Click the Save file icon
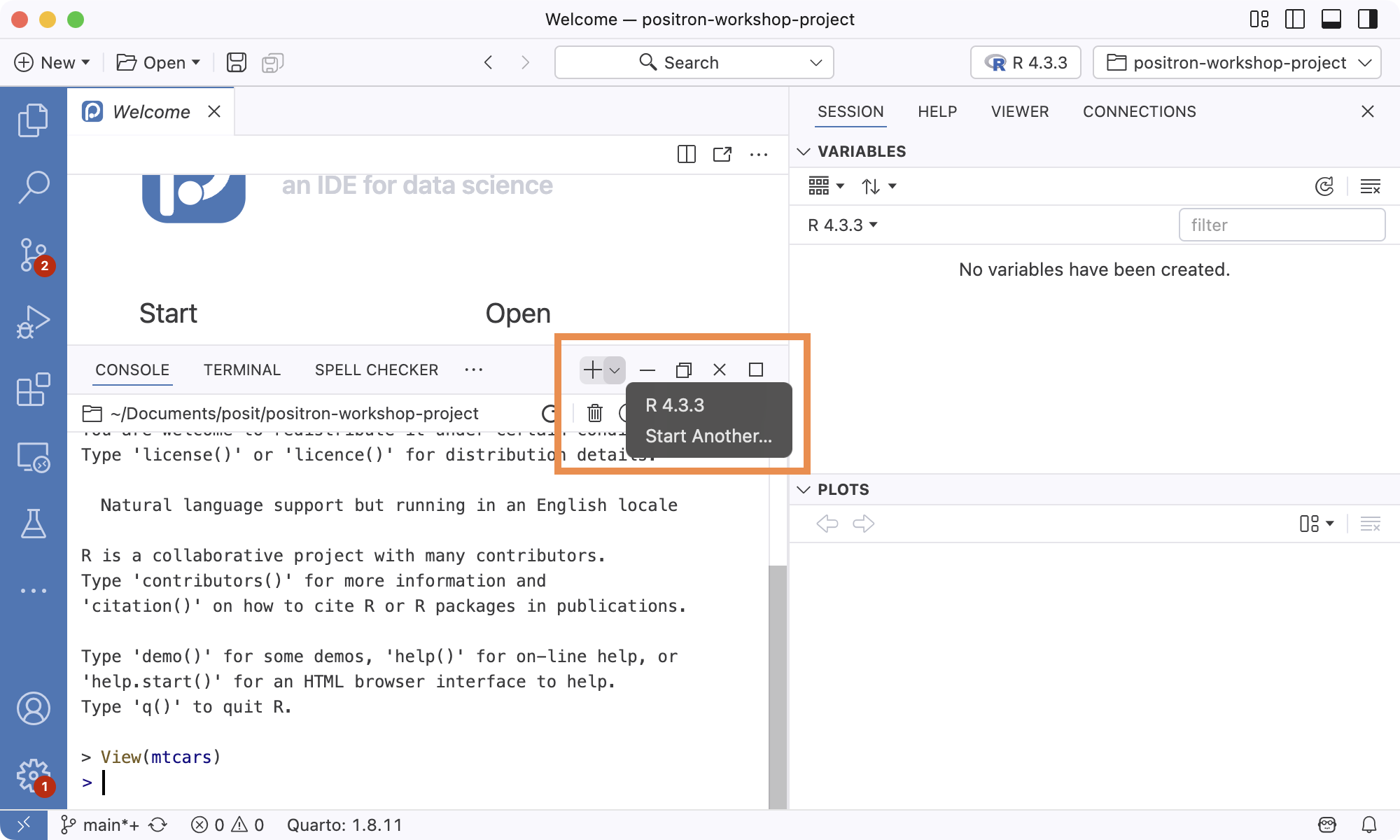The image size is (1400, 840). coord(237,62)
